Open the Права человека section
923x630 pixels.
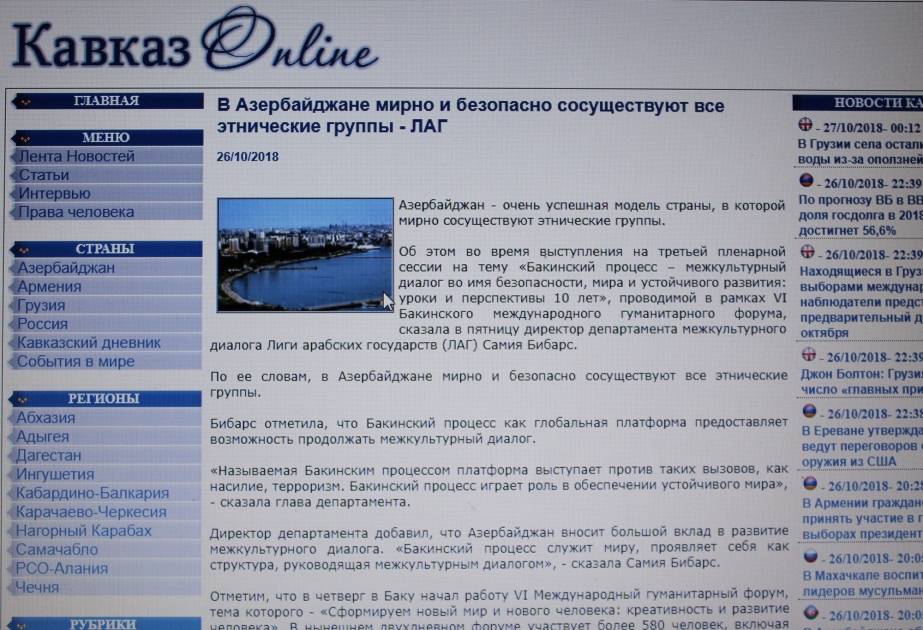pyautogui.click(x=107, y=212)
